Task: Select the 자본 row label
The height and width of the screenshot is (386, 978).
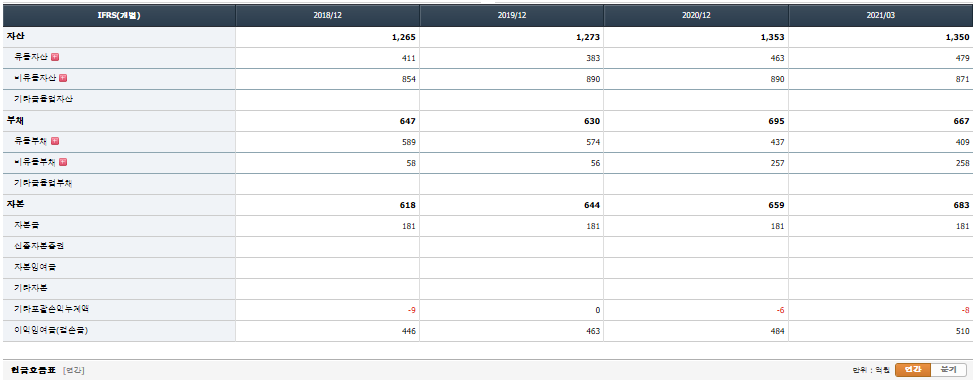Action: click(x=16, y=205)
